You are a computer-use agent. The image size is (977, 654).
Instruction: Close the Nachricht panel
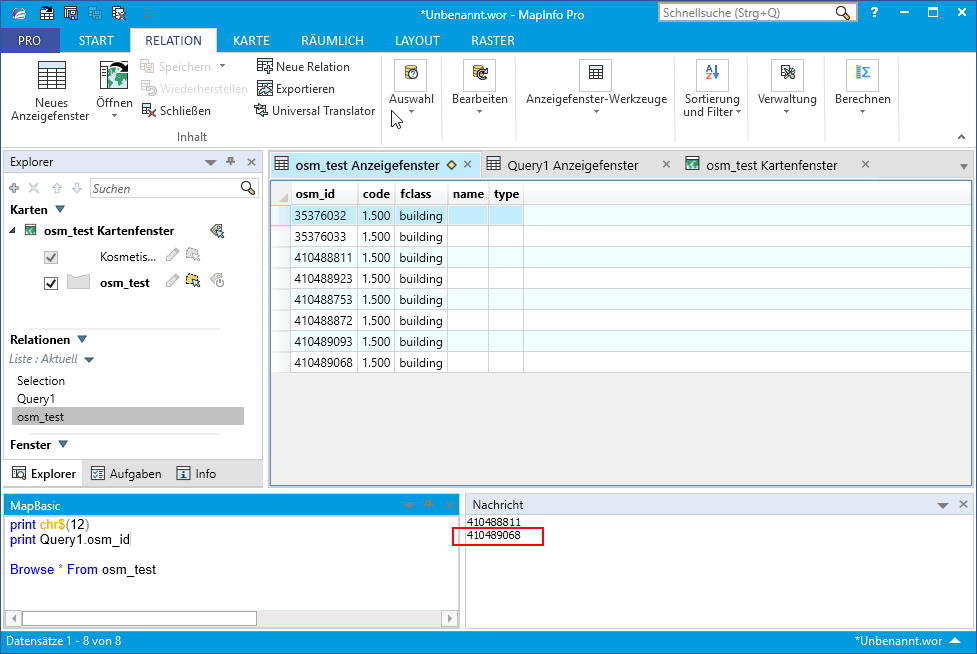(963, 505)
